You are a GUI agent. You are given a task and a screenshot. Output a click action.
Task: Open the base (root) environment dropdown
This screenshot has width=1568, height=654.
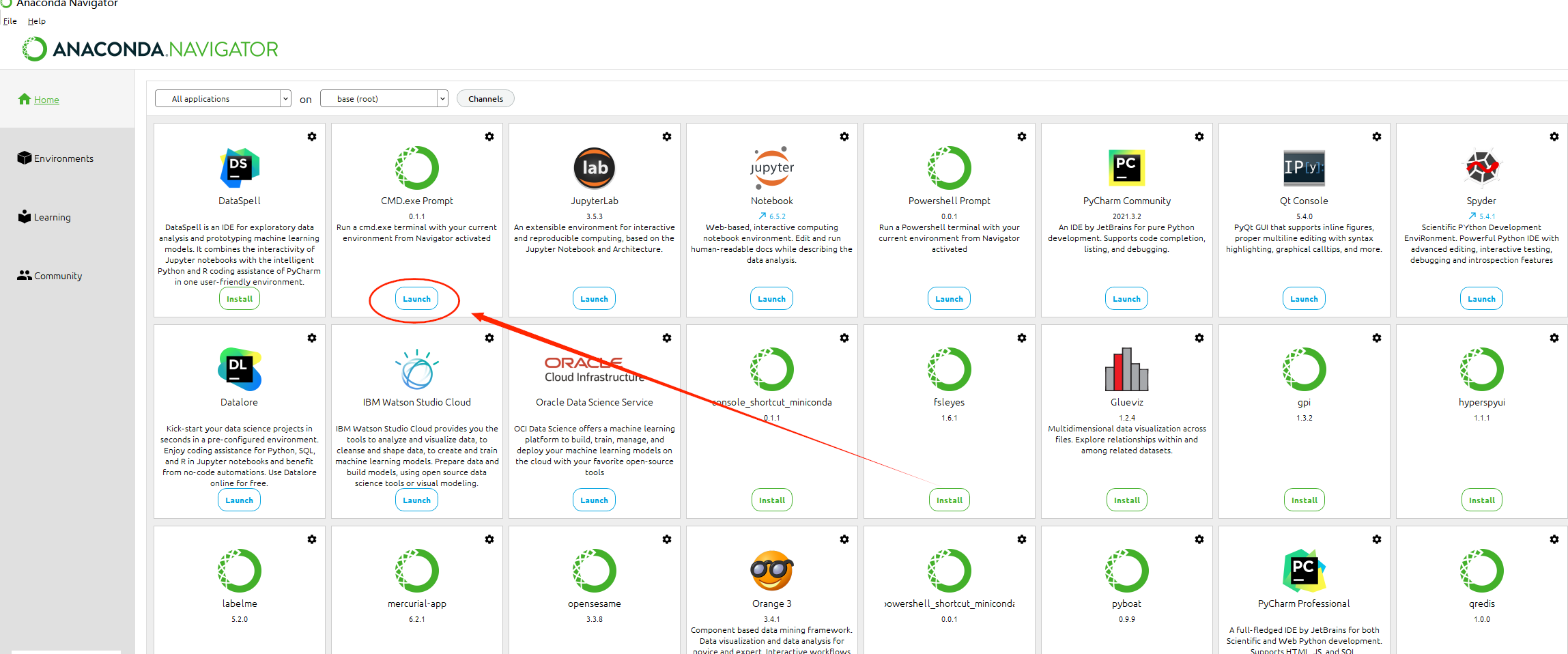384,99
